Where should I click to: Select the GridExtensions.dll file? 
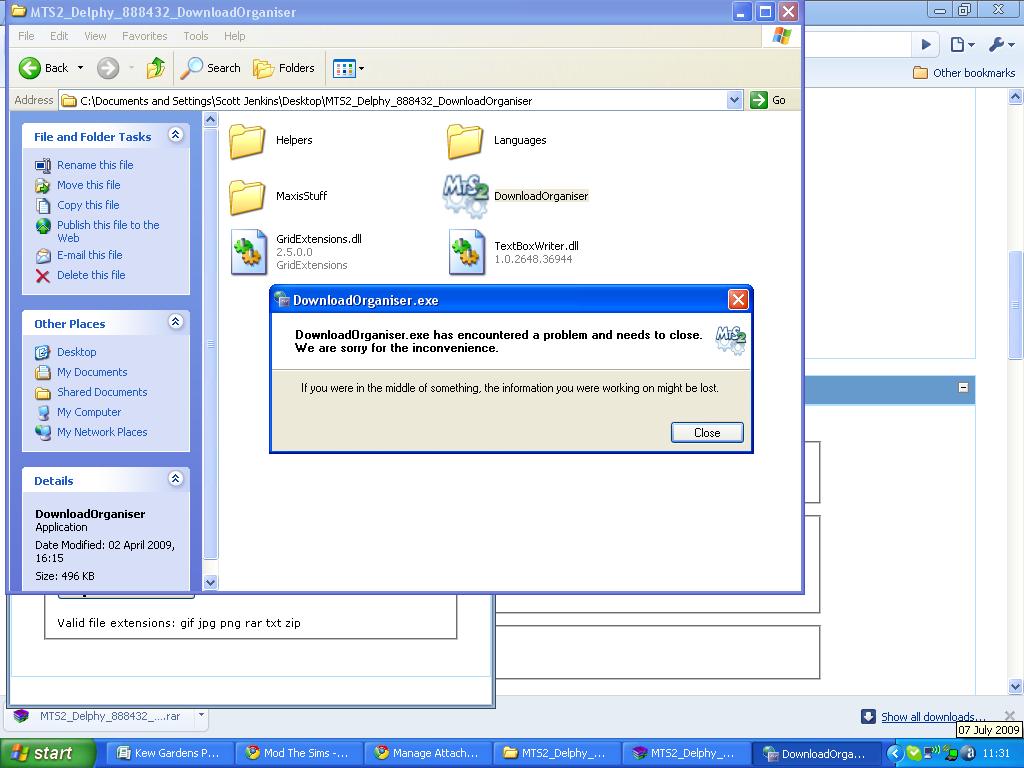(249, 251)
